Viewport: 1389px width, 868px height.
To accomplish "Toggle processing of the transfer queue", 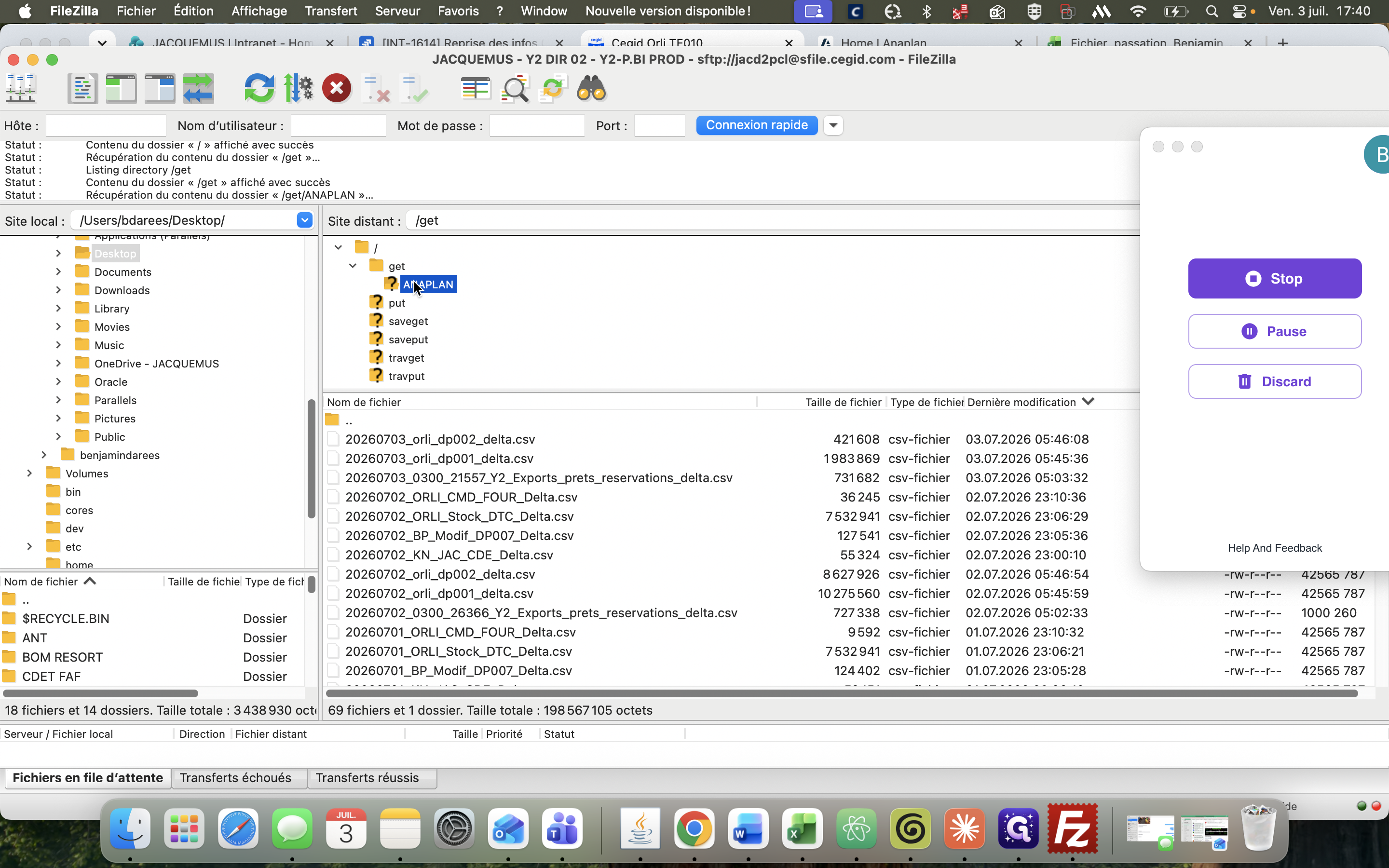I will coord(299,89).
